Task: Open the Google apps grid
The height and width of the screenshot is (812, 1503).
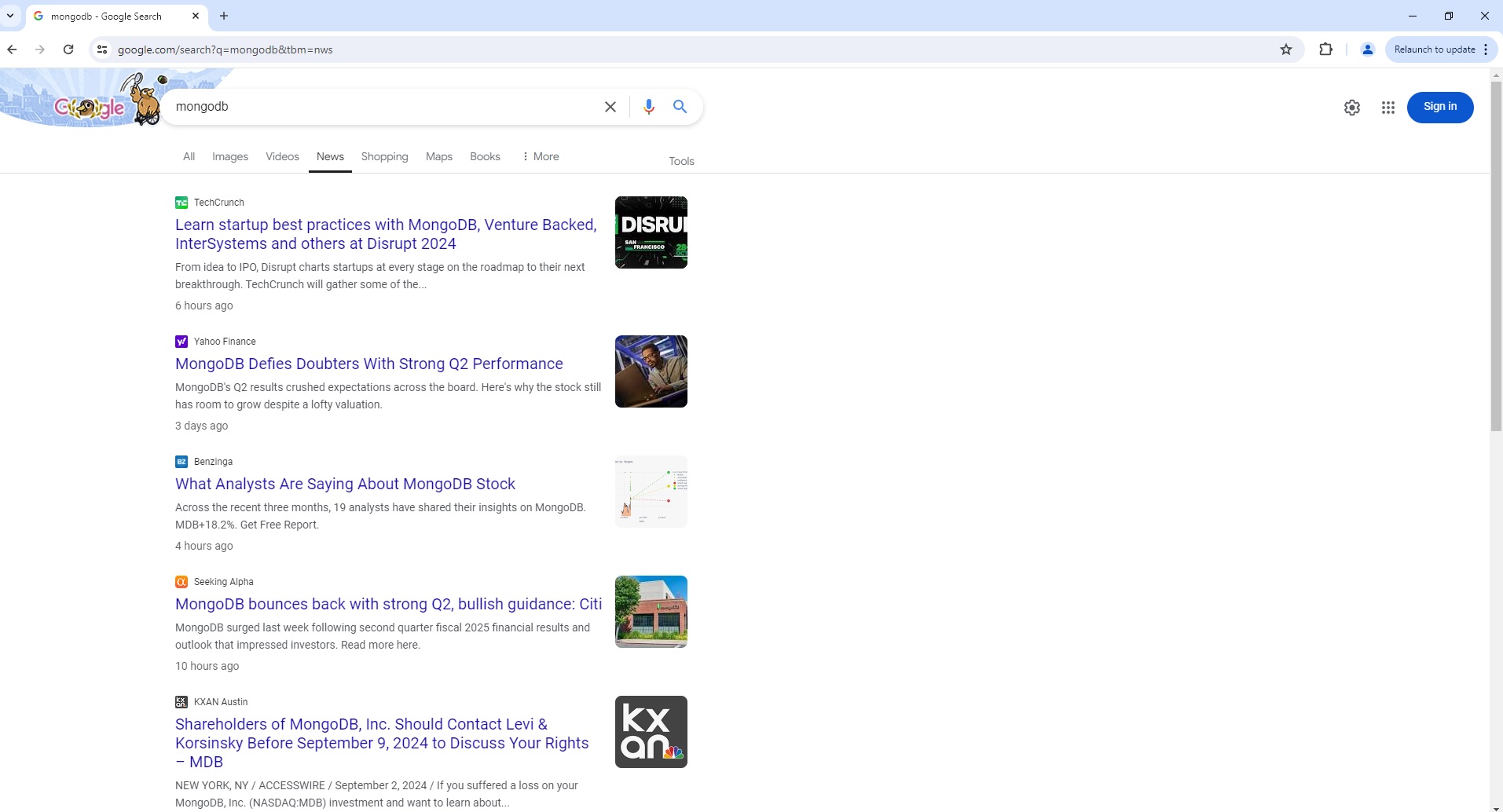Action: [x=1388, y=107]
